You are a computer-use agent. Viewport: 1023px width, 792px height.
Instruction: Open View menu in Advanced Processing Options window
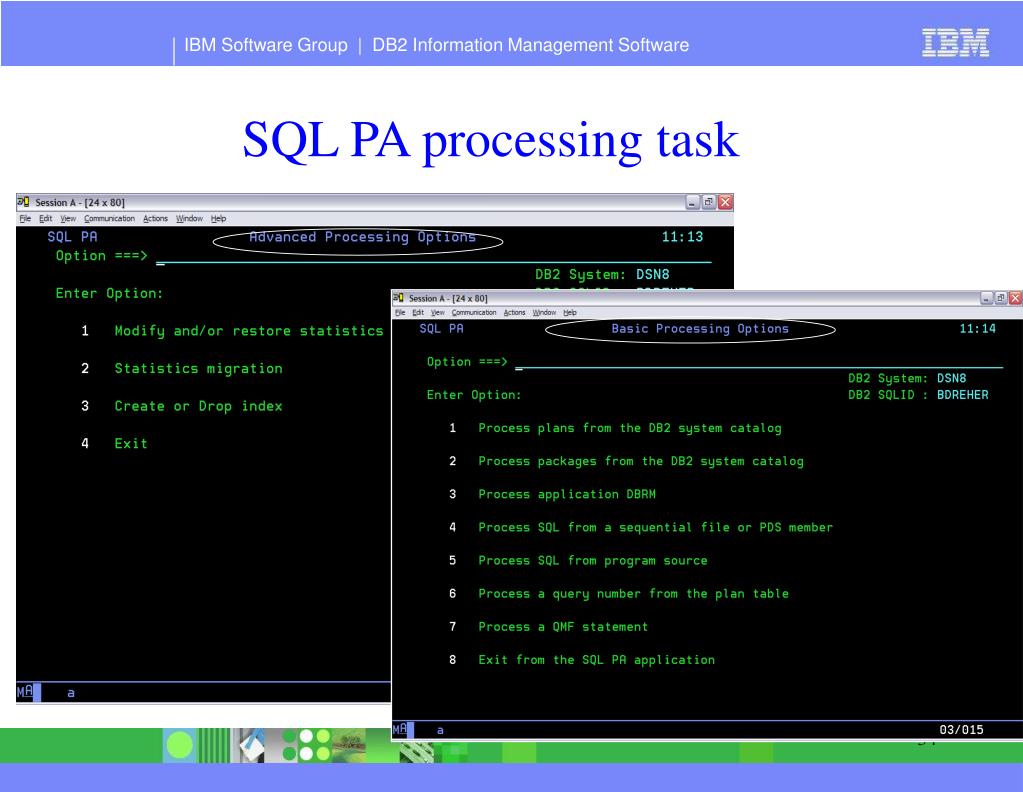69,219
